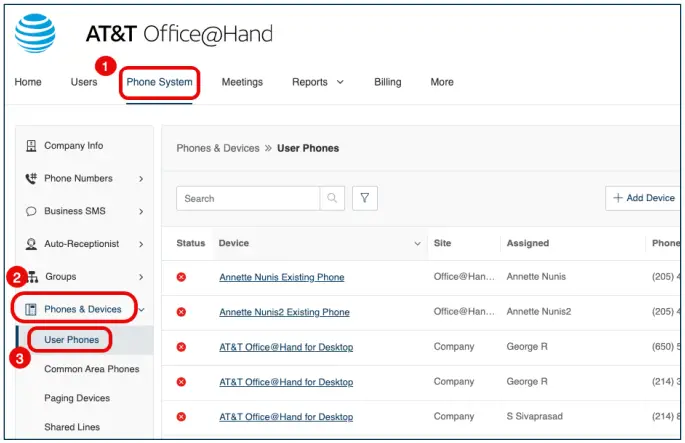Expand the Business SMS submenu chevron
The width and height of the screenshot is (685, 443).
tap(141, 211)
